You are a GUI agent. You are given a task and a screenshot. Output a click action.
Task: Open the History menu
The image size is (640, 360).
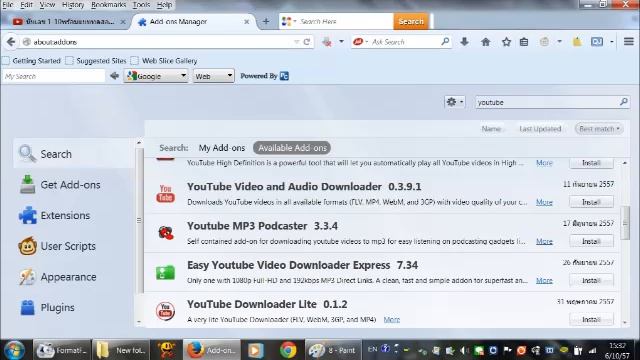[x=73, y=4]
